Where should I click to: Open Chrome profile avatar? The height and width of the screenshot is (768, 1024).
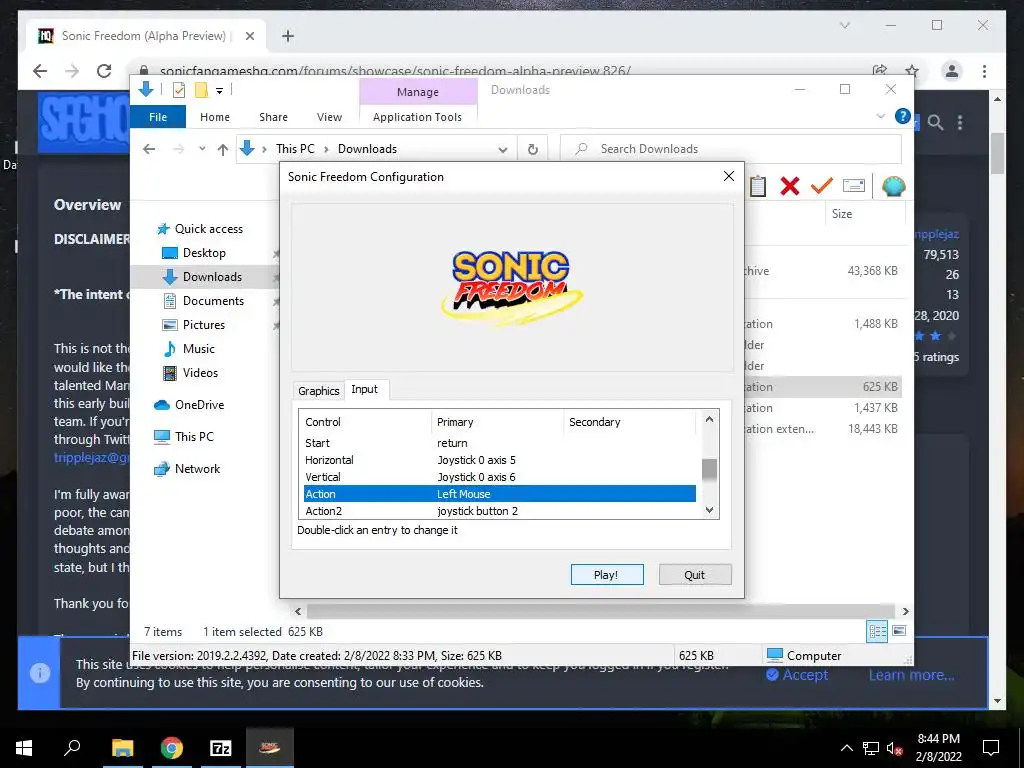(x=952, y=71)
